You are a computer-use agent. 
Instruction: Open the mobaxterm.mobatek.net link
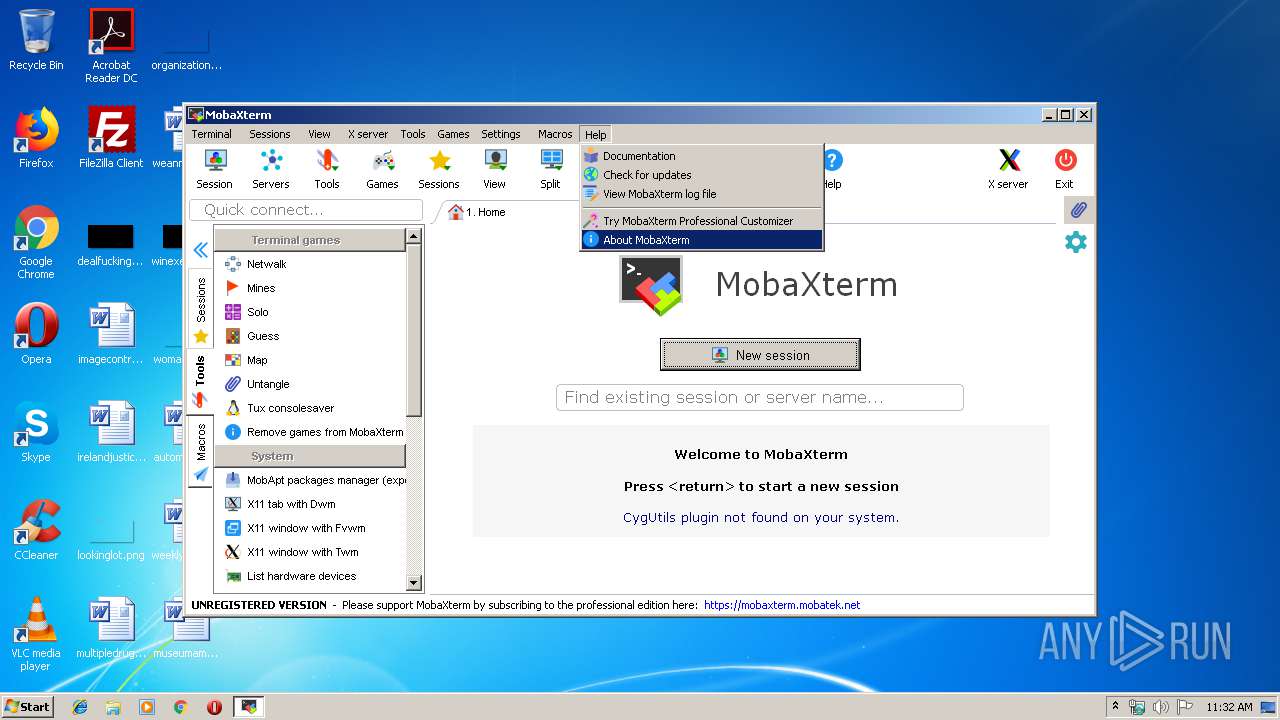coord(782,605)
